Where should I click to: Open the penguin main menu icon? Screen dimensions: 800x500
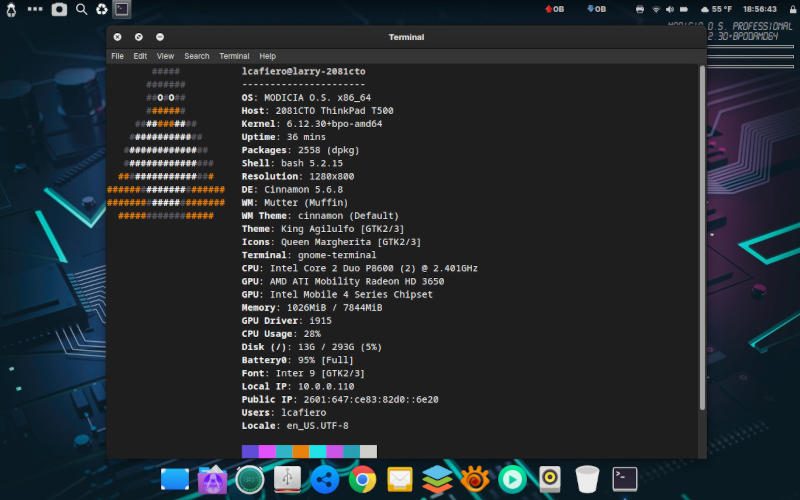pyautogui.click(x=11, y=9)
